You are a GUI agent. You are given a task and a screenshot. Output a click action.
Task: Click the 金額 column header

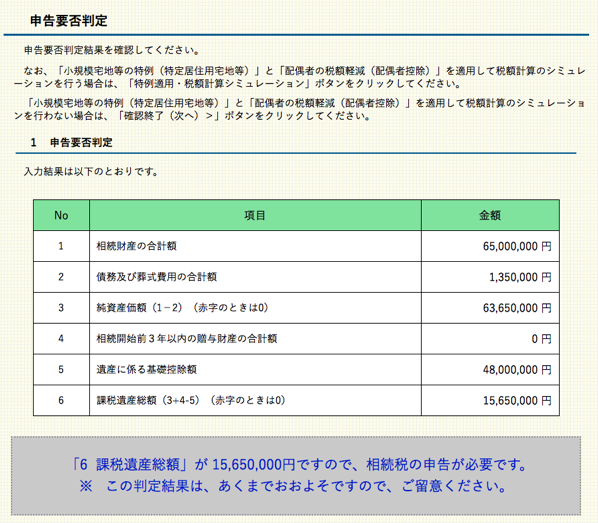tap(490, 215)
